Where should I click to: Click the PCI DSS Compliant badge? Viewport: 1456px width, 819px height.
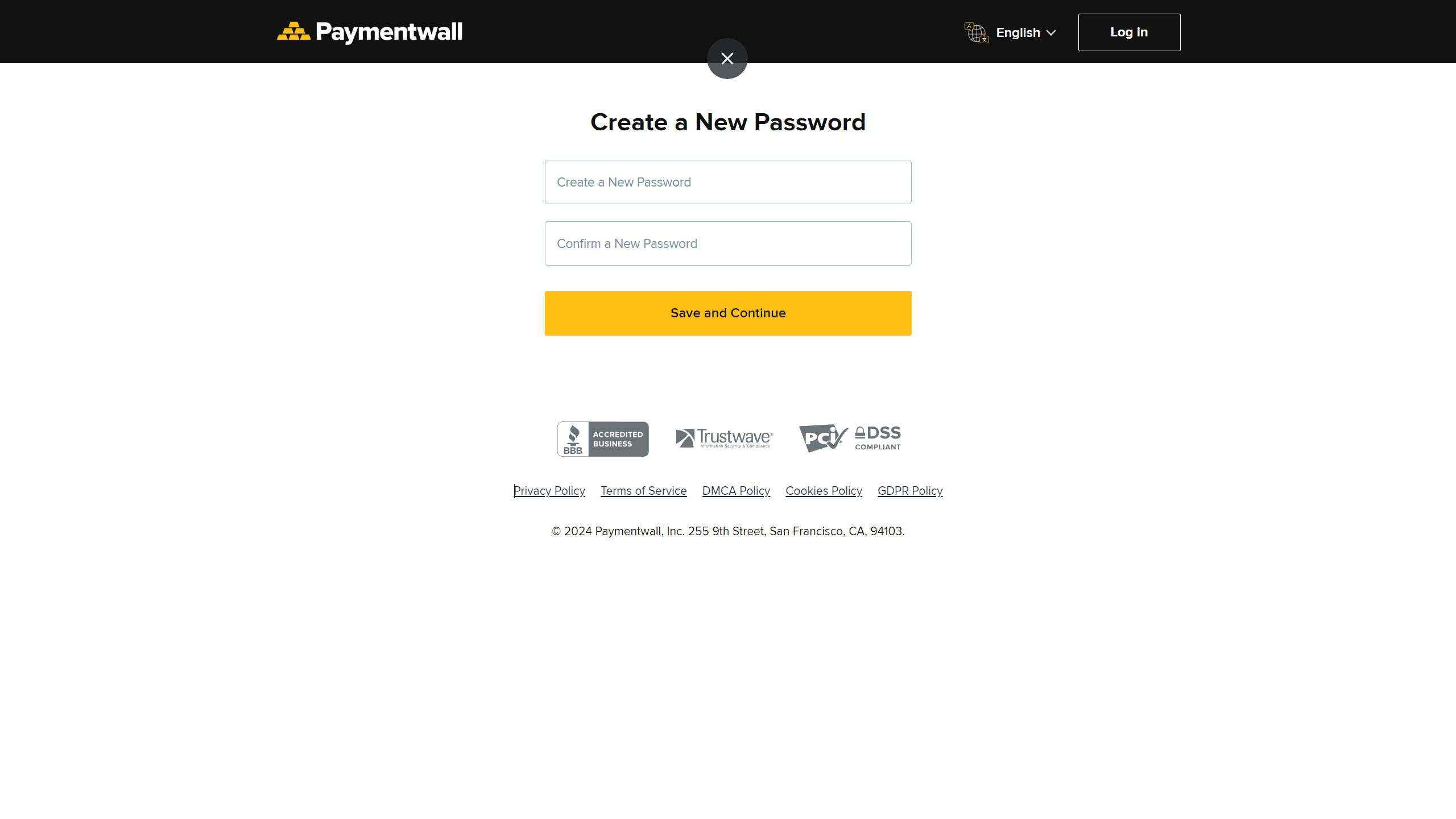(x=850, y=438)
